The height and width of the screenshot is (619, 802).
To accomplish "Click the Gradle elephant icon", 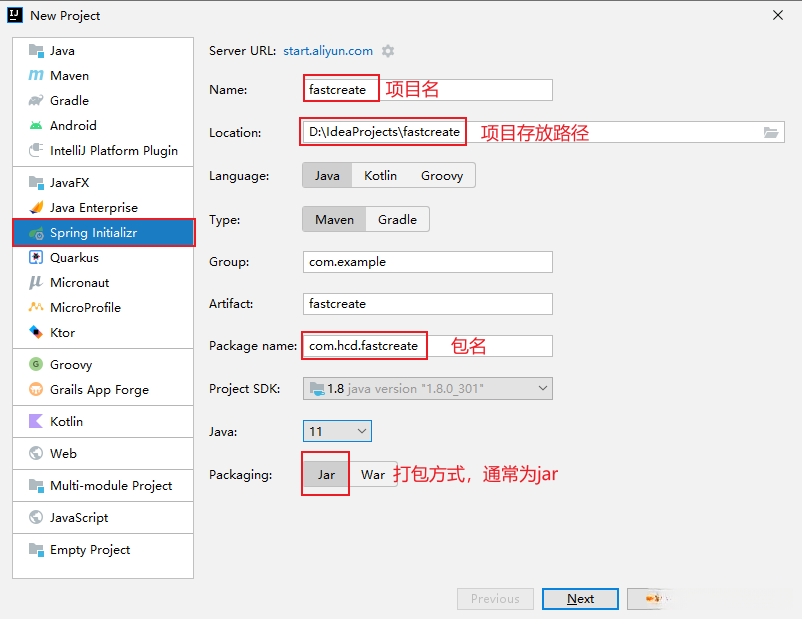I will coord(36,100).
